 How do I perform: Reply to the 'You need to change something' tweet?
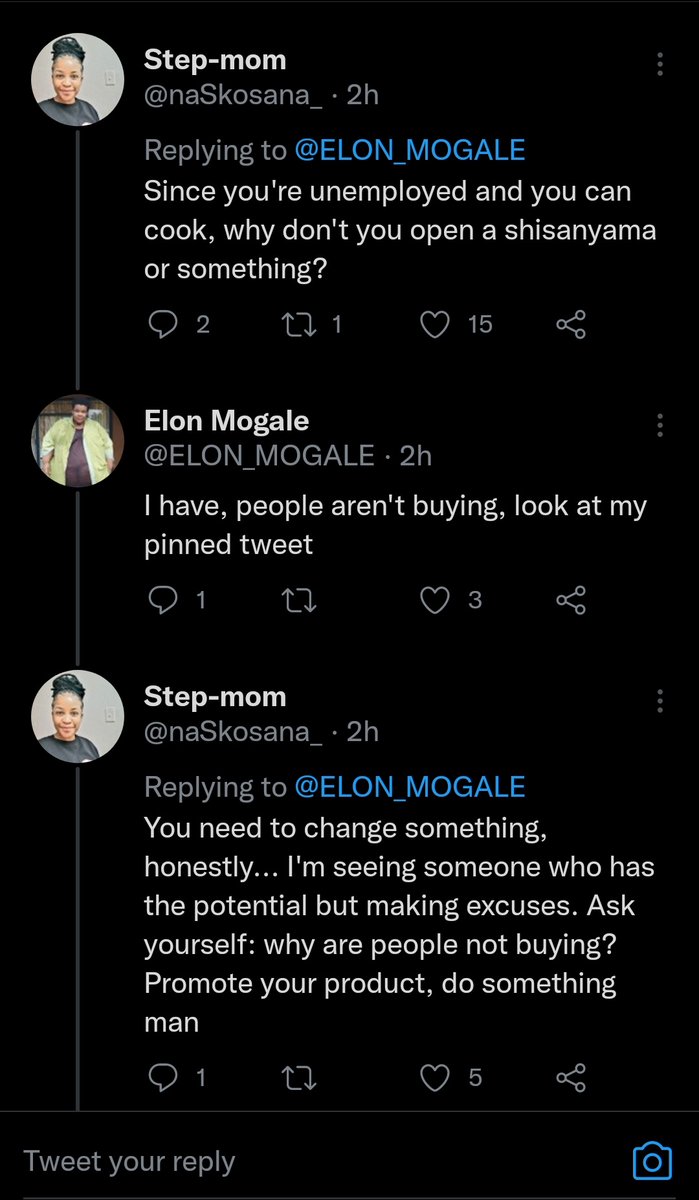pyautogui.click(x=162, y=1077)
